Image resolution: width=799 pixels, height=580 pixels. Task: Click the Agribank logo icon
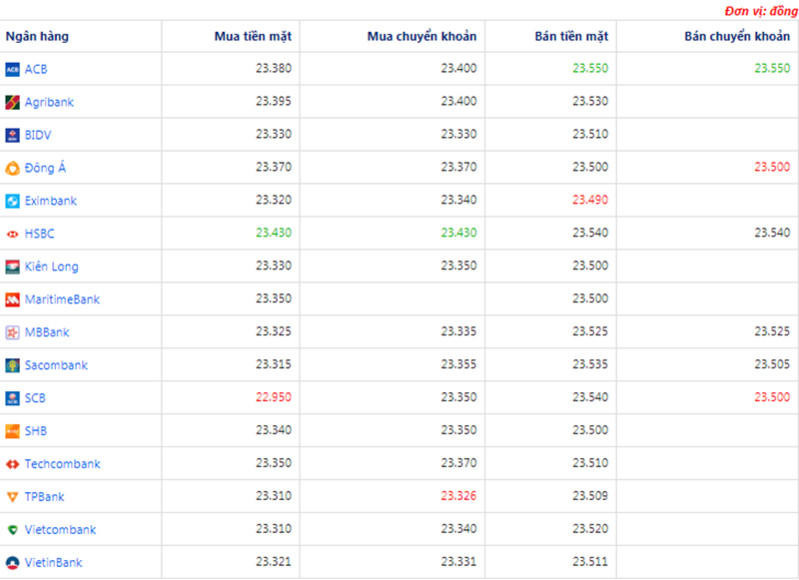13,102
